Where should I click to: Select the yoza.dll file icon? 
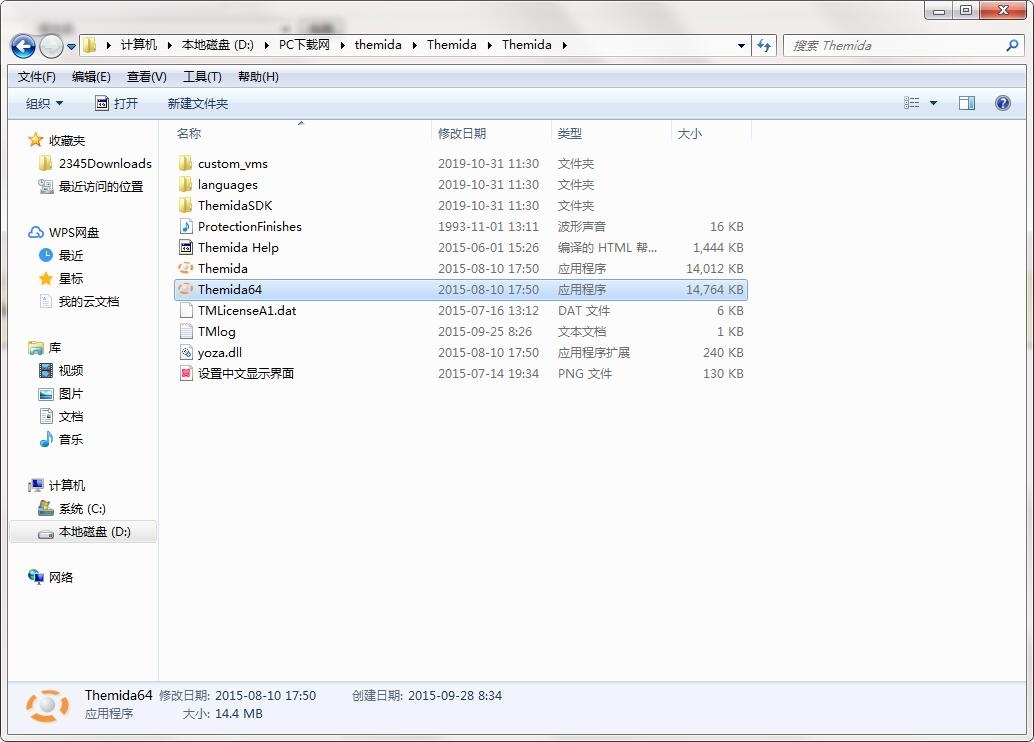coord(186,353)
